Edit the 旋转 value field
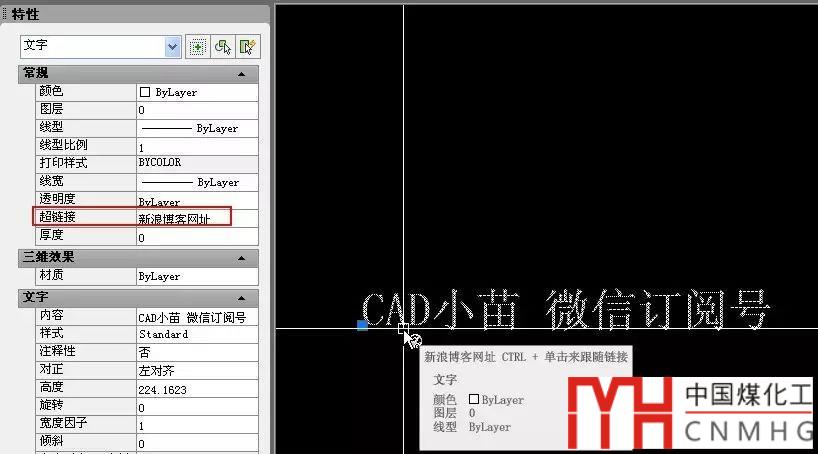 (x=197, y=407)
